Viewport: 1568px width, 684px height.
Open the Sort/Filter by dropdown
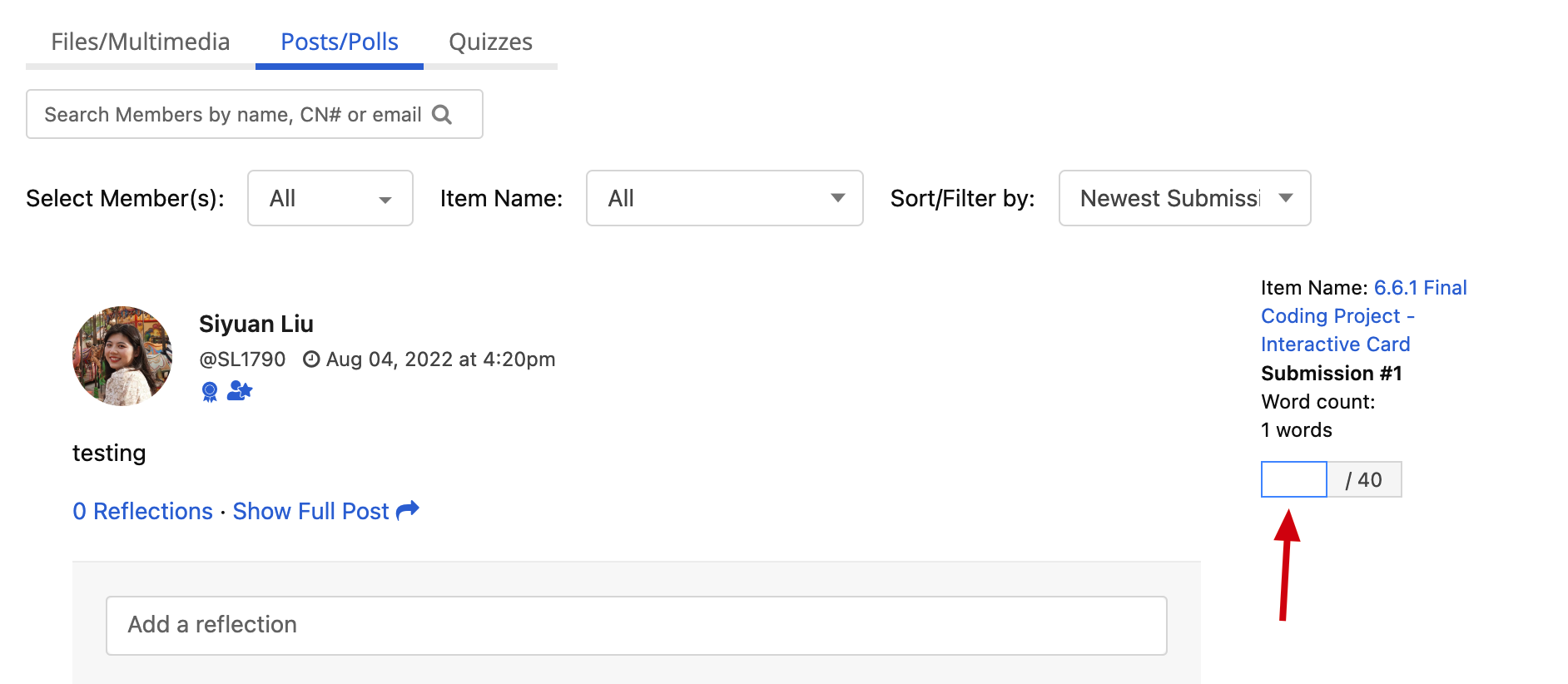pos(1185,198)
